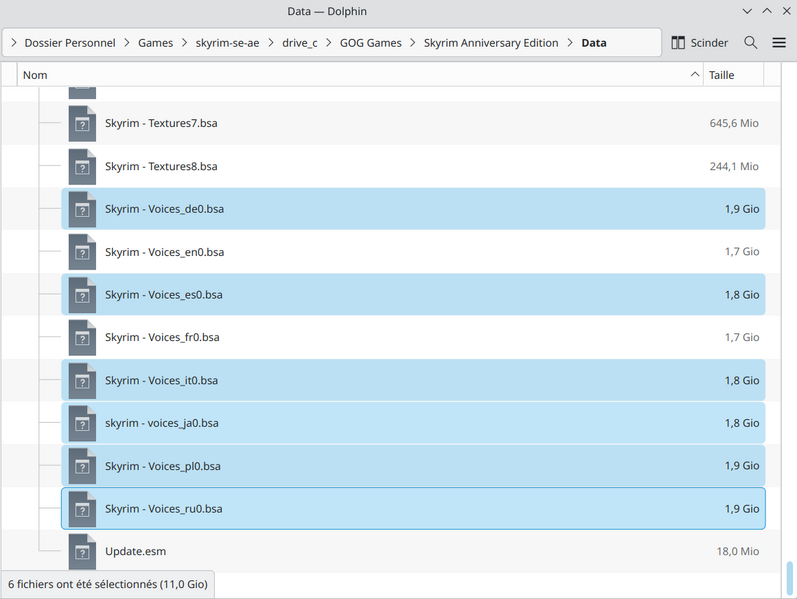
Task: Navigate to Skyrim Anniversary Edition breadcrumb
Action: [x=491, y=43]
